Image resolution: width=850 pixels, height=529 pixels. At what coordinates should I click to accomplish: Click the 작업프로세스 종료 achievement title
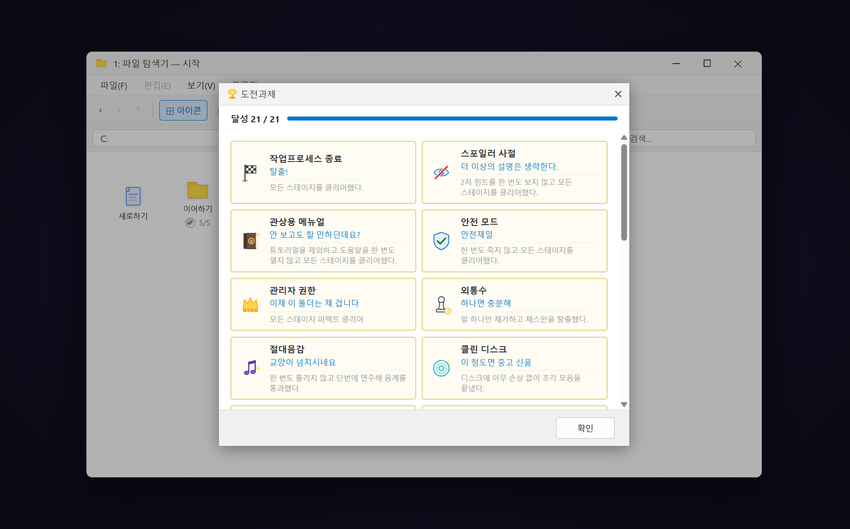[x=306, y=158]
